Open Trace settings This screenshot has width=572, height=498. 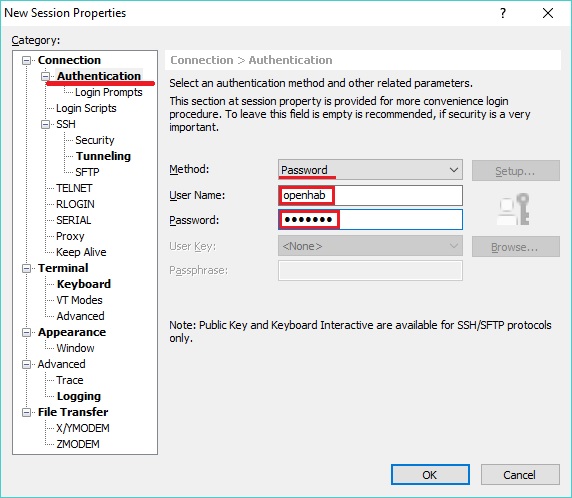[70, 380]
